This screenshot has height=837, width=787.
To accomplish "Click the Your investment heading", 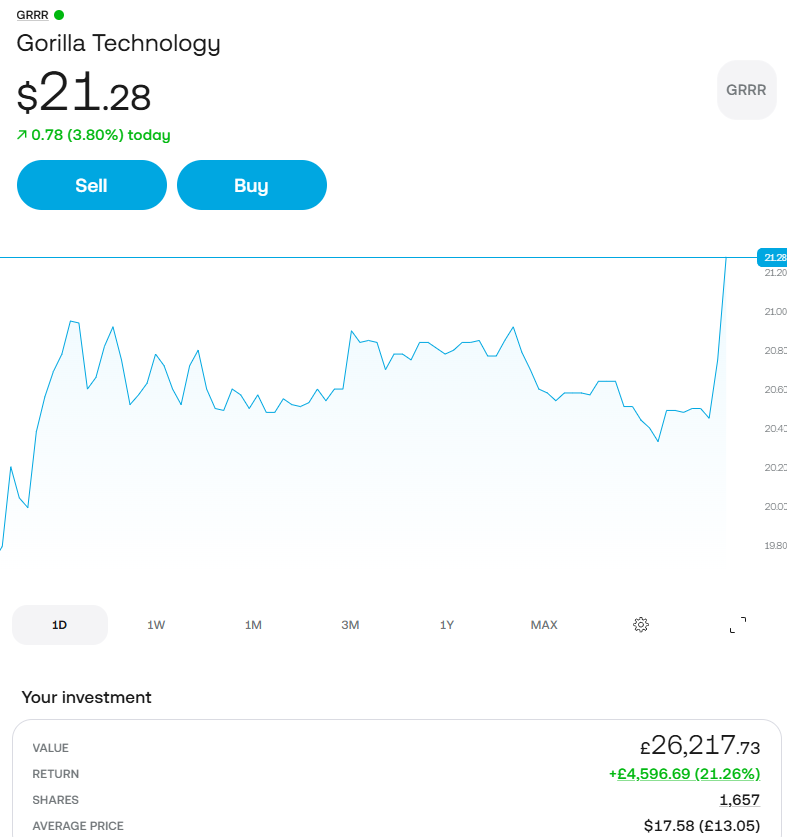I will click(x=86, y=697).
